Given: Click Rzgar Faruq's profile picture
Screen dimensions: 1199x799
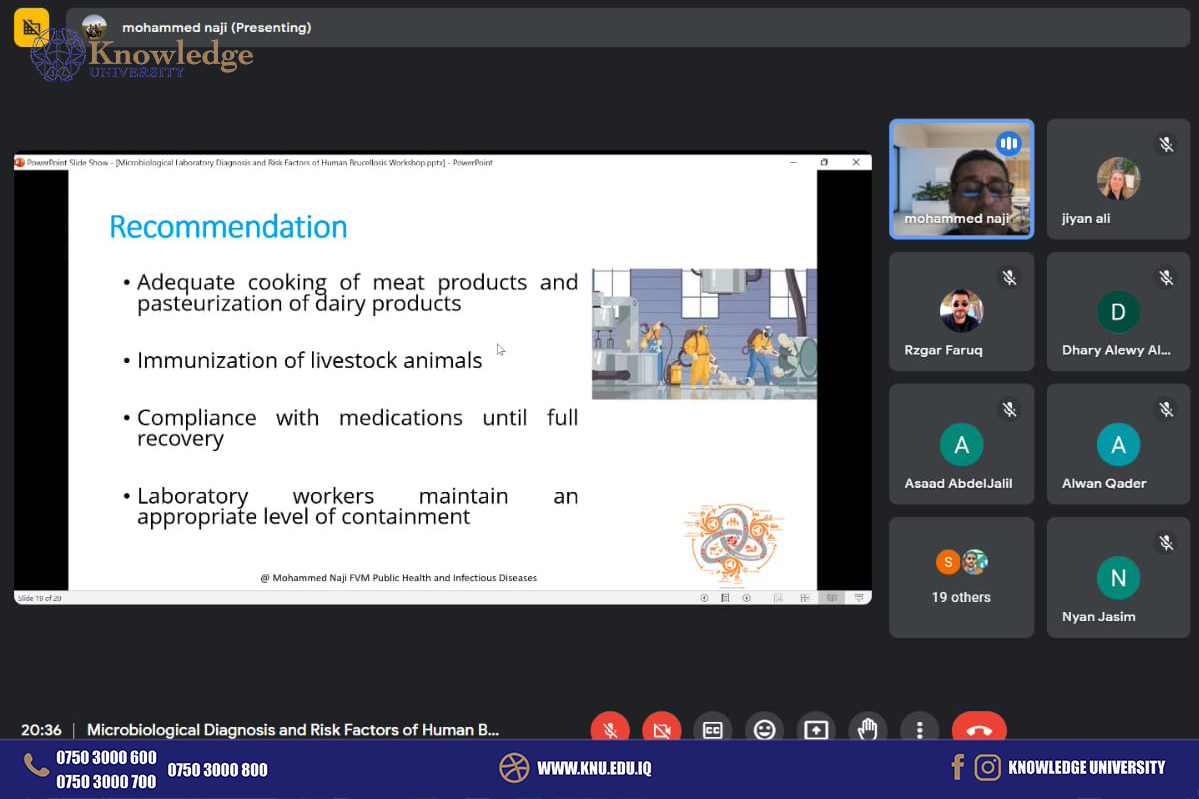Looking at the screenshot, I should (961, 311).
